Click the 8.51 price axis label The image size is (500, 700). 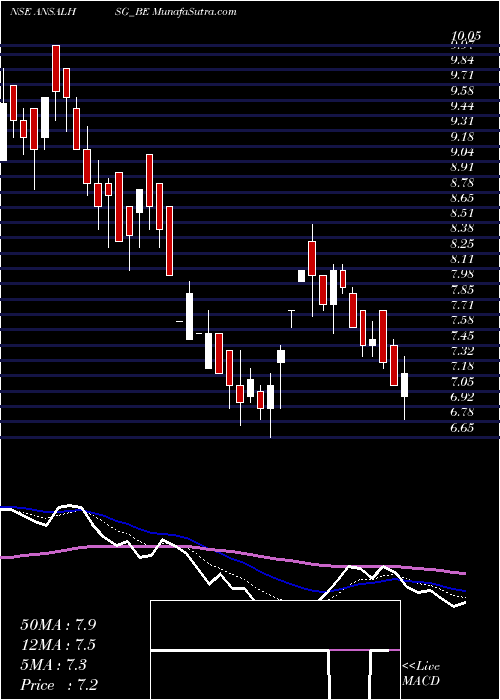coord(462,213)
